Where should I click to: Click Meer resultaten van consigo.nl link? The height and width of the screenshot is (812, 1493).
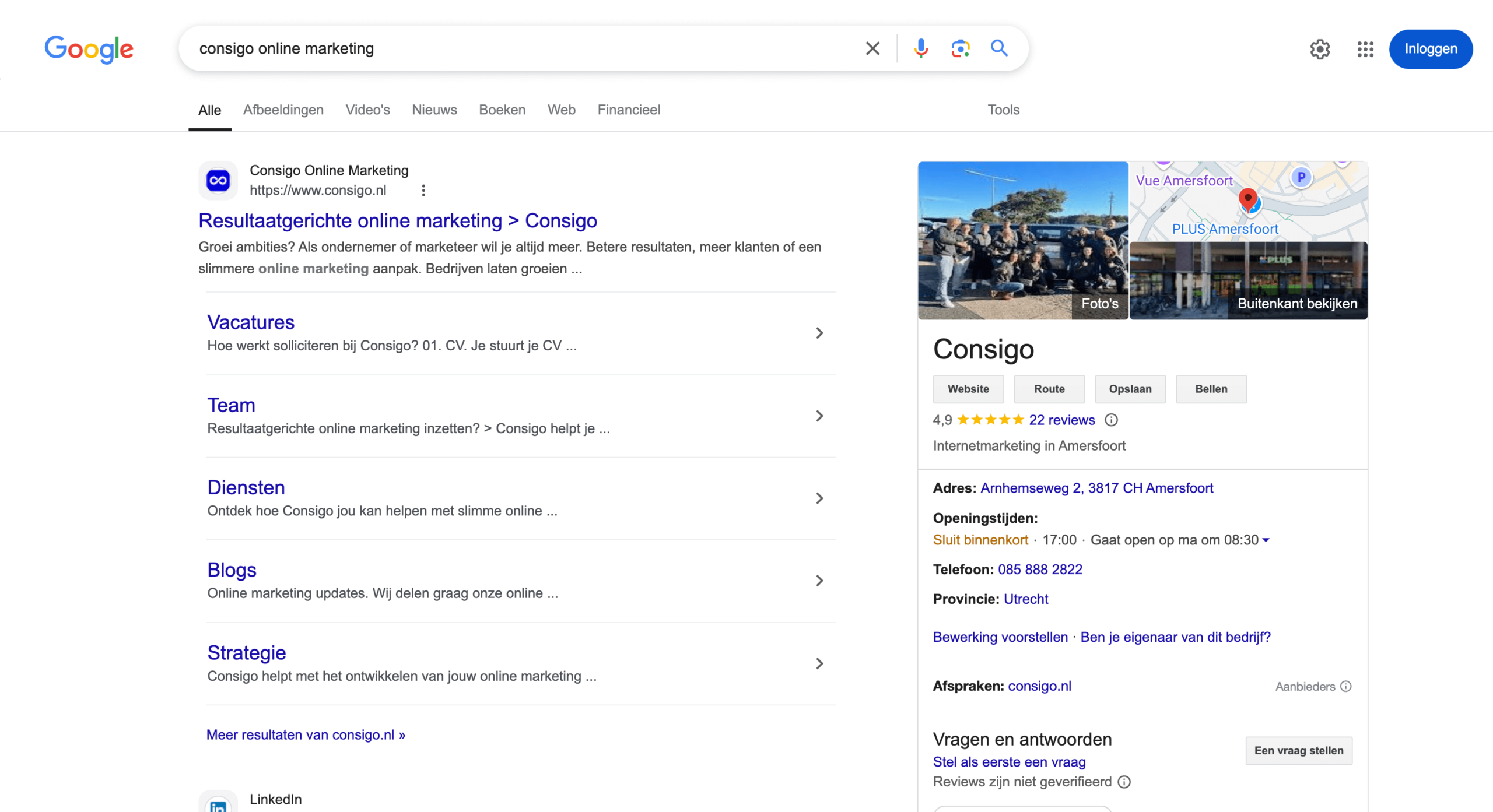point(306,734)
